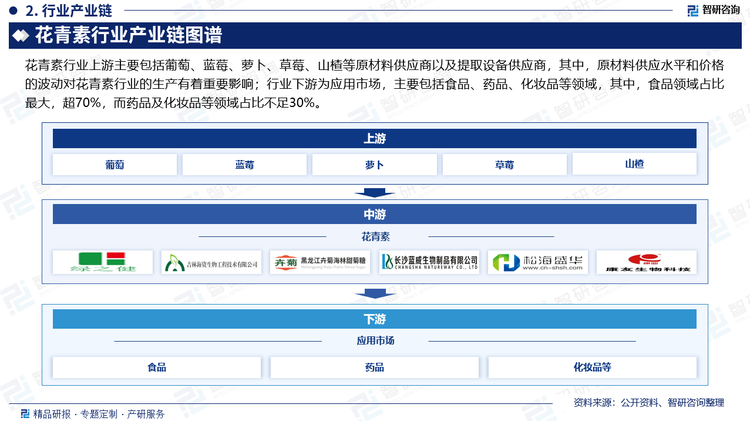Click the 吉林海资生物工程技术有限公司 logo
This screenshot has height=421, width=750.
point(211,262)
